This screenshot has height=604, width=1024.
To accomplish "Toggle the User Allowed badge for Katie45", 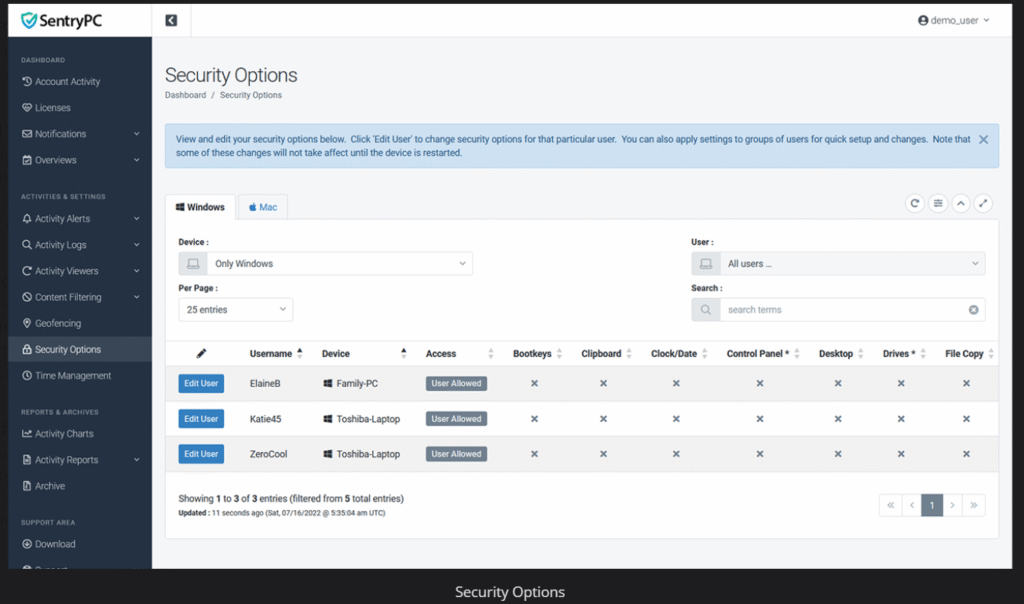I will [456, 418].
